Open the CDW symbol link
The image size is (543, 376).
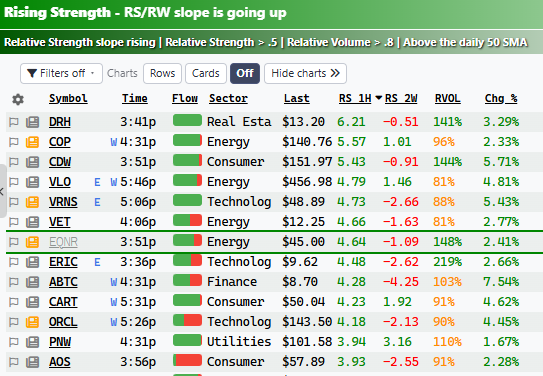tap(60, 162)
